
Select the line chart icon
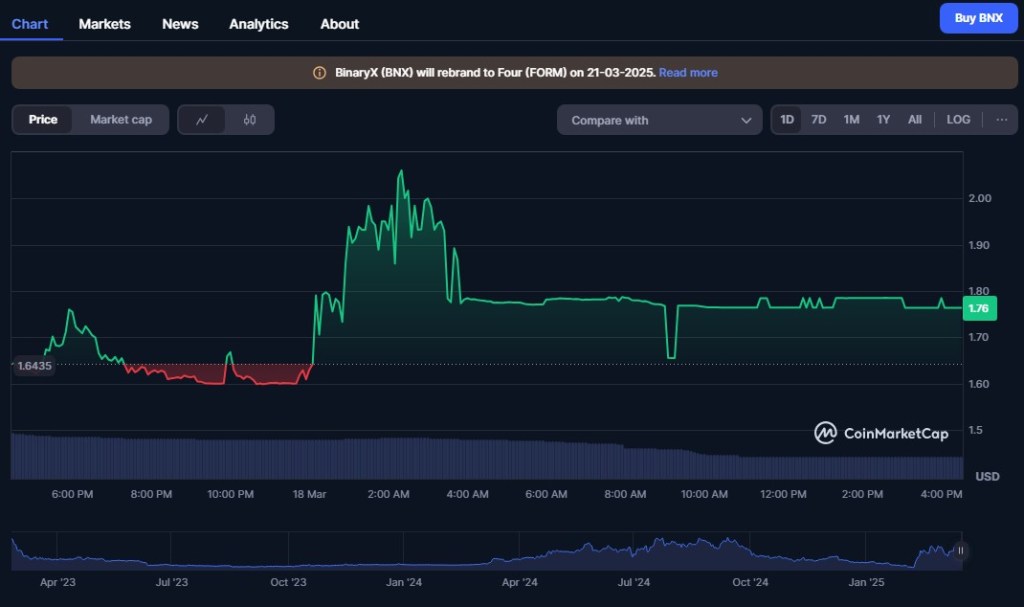pos(202,120)
